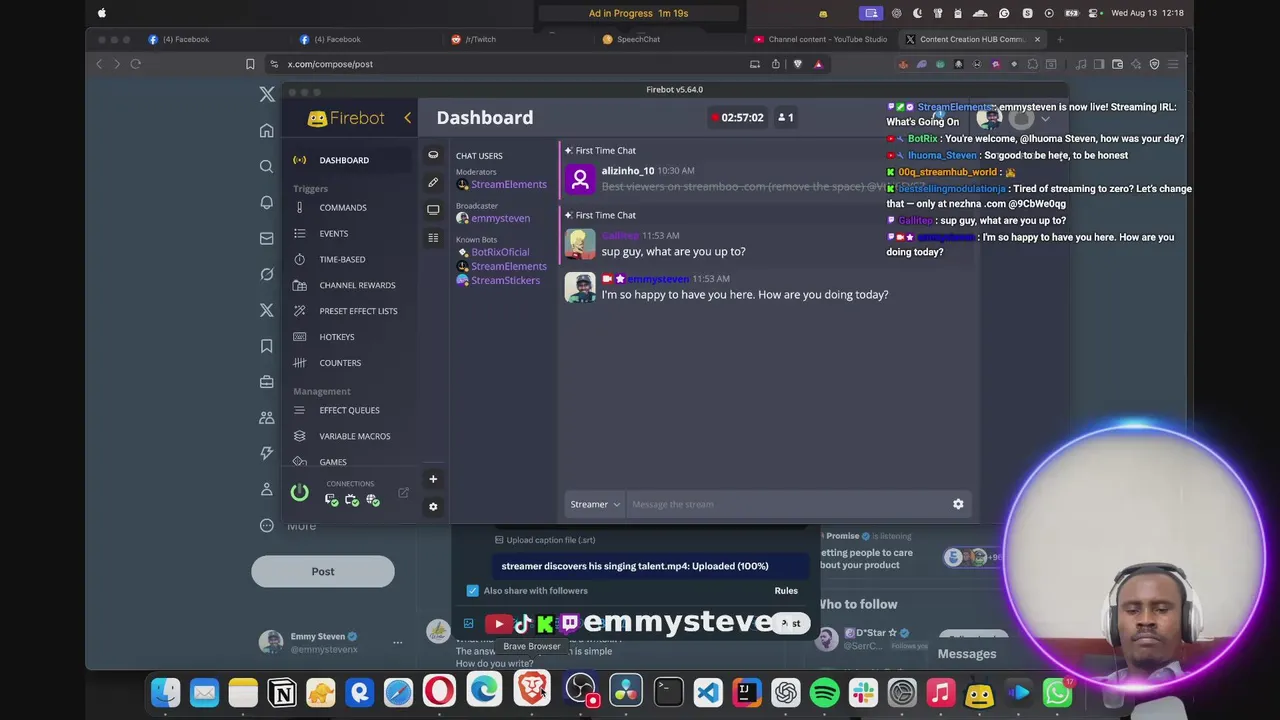
Task: Open Preset Effect Lists
Action: point(358,311)
